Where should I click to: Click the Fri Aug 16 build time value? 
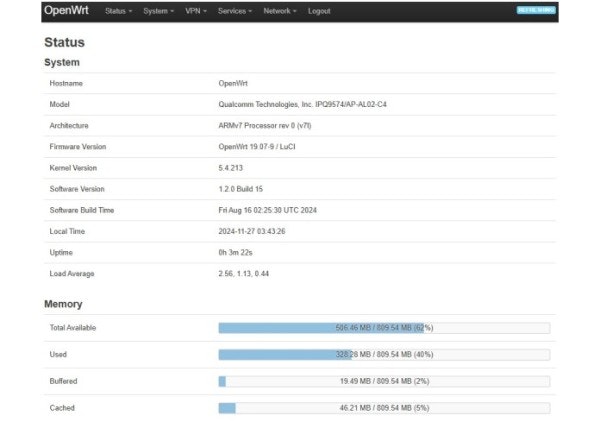[x=267, y=210]
